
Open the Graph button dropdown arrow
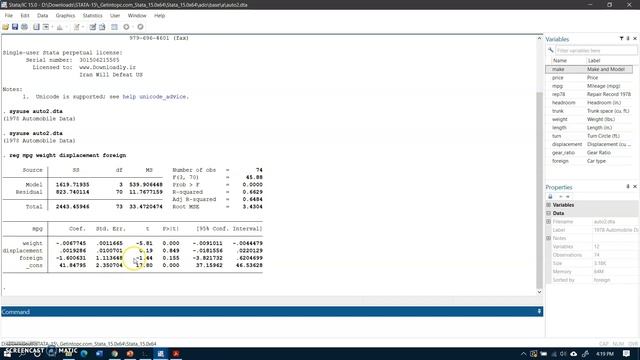[x=66, y=27]
